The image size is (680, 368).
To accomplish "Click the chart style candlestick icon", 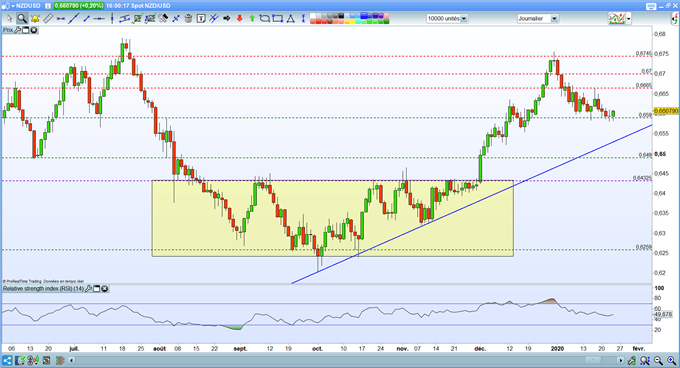I will (x=617, y=19).
